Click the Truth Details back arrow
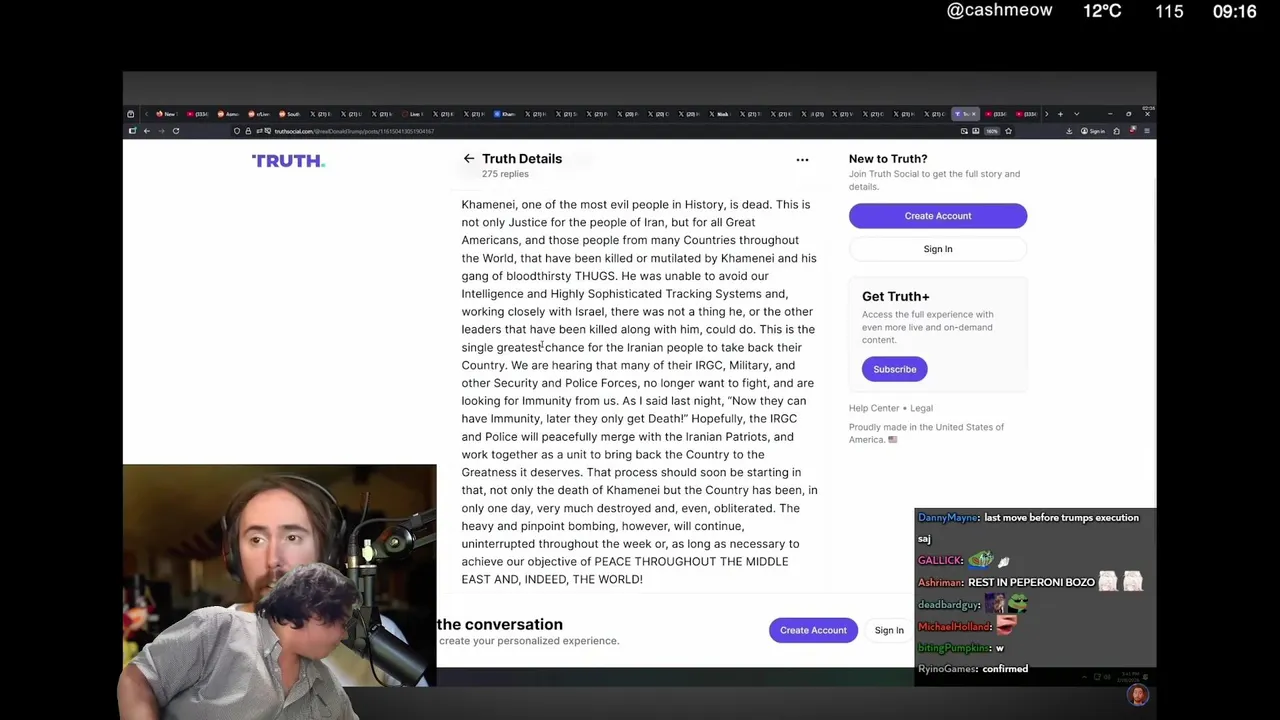1280x720 pixels. point(469,158)
